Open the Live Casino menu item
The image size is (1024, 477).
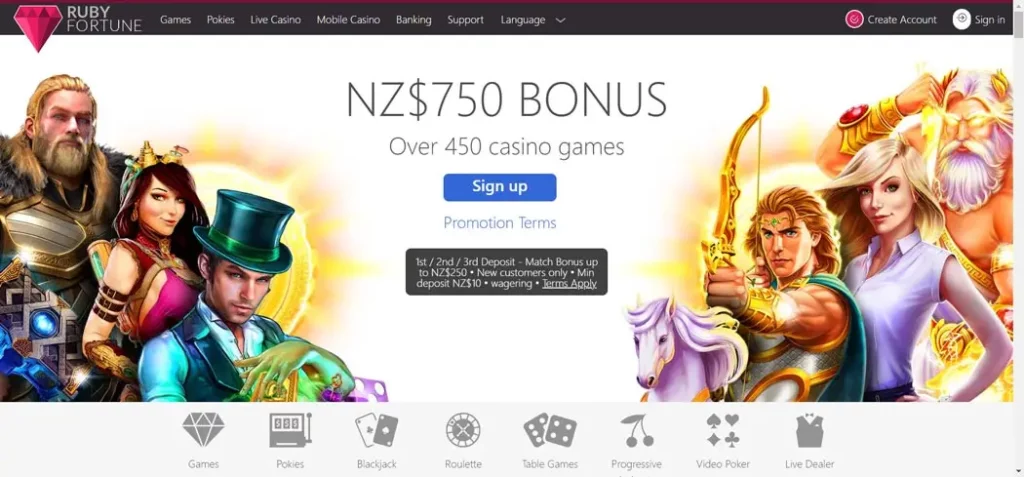click(x=276, y=20)
